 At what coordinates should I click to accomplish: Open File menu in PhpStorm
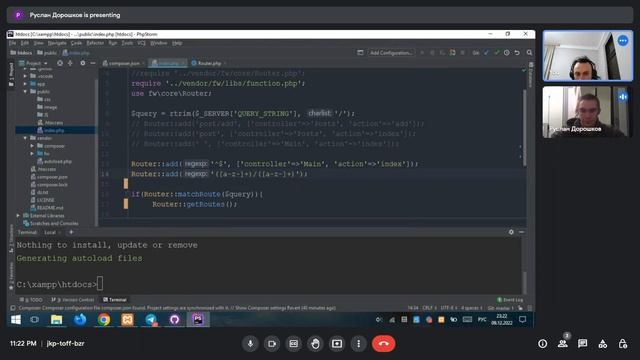[12, 43]
